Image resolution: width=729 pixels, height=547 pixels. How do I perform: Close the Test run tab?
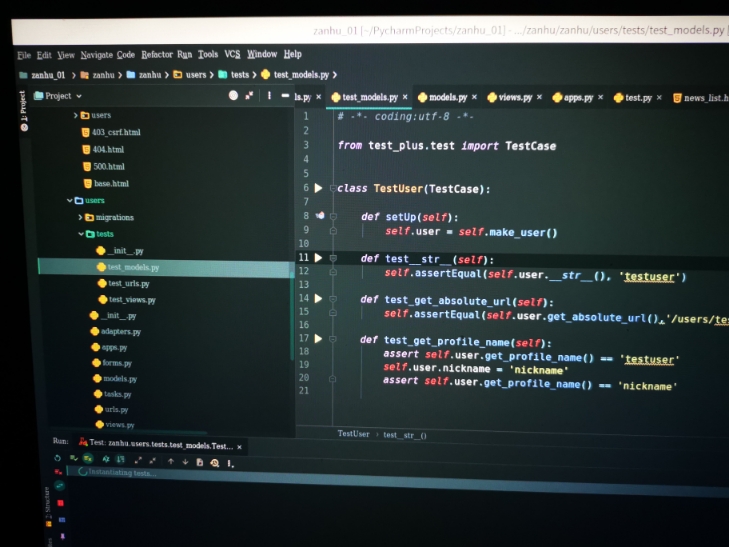pos(239,447)
